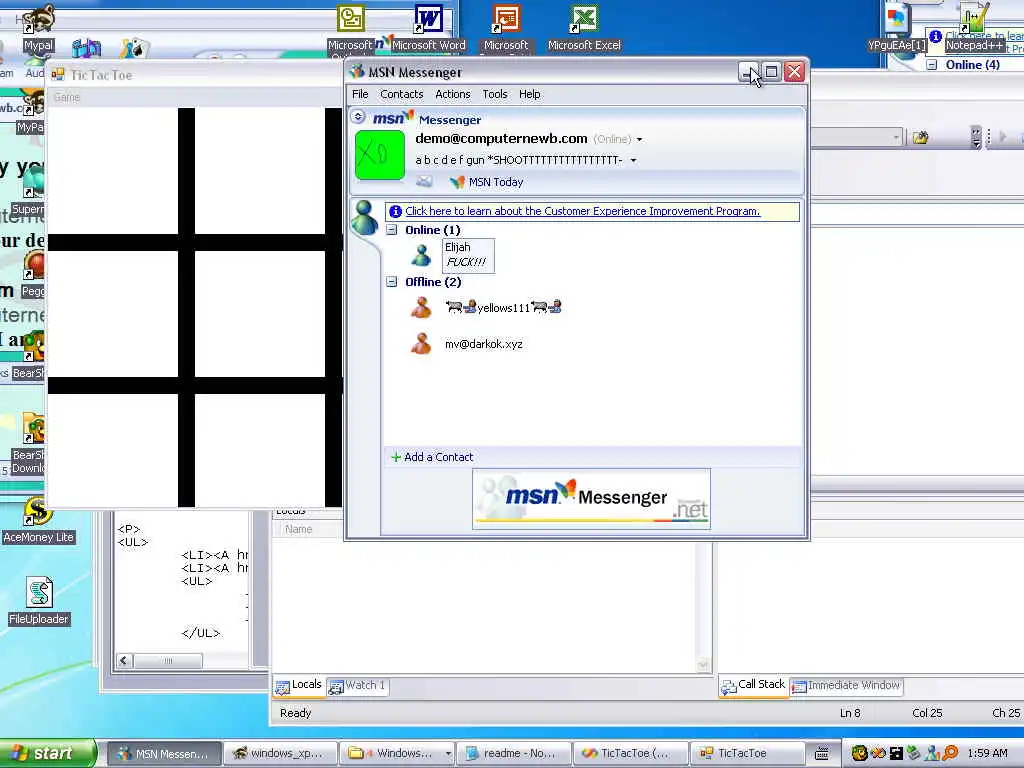Click the MSN Today butterfly icon
This screenshot has height=768, width=1024.
click(457, 182)
